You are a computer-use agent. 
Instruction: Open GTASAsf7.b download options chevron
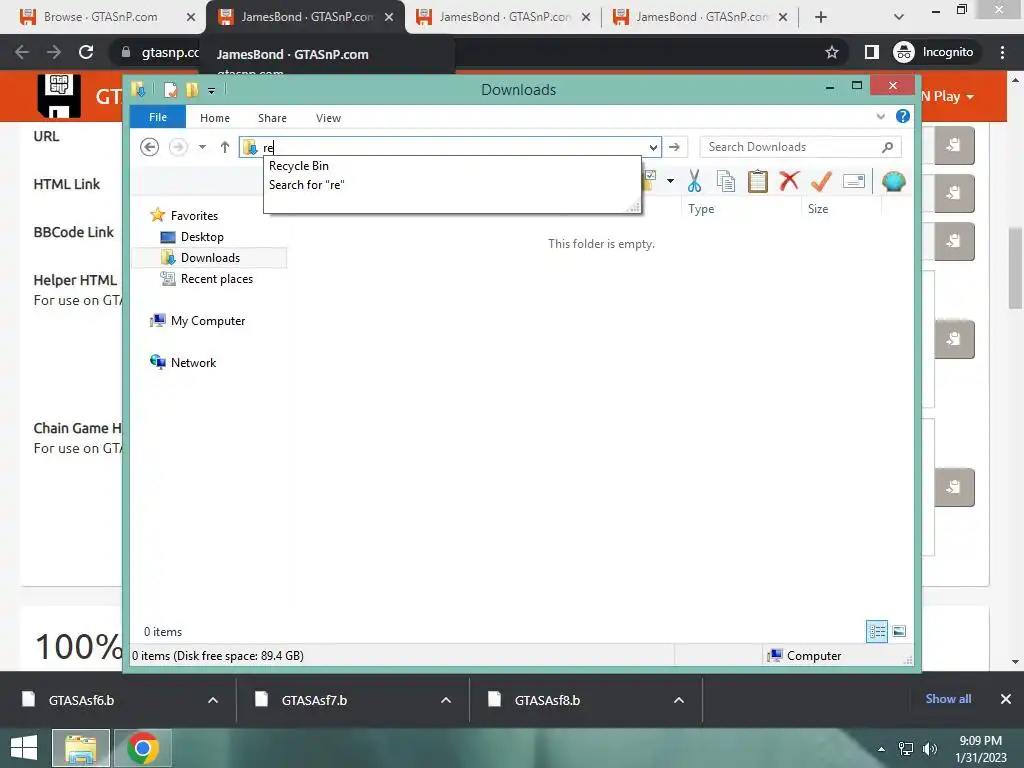tap(446, 700)
